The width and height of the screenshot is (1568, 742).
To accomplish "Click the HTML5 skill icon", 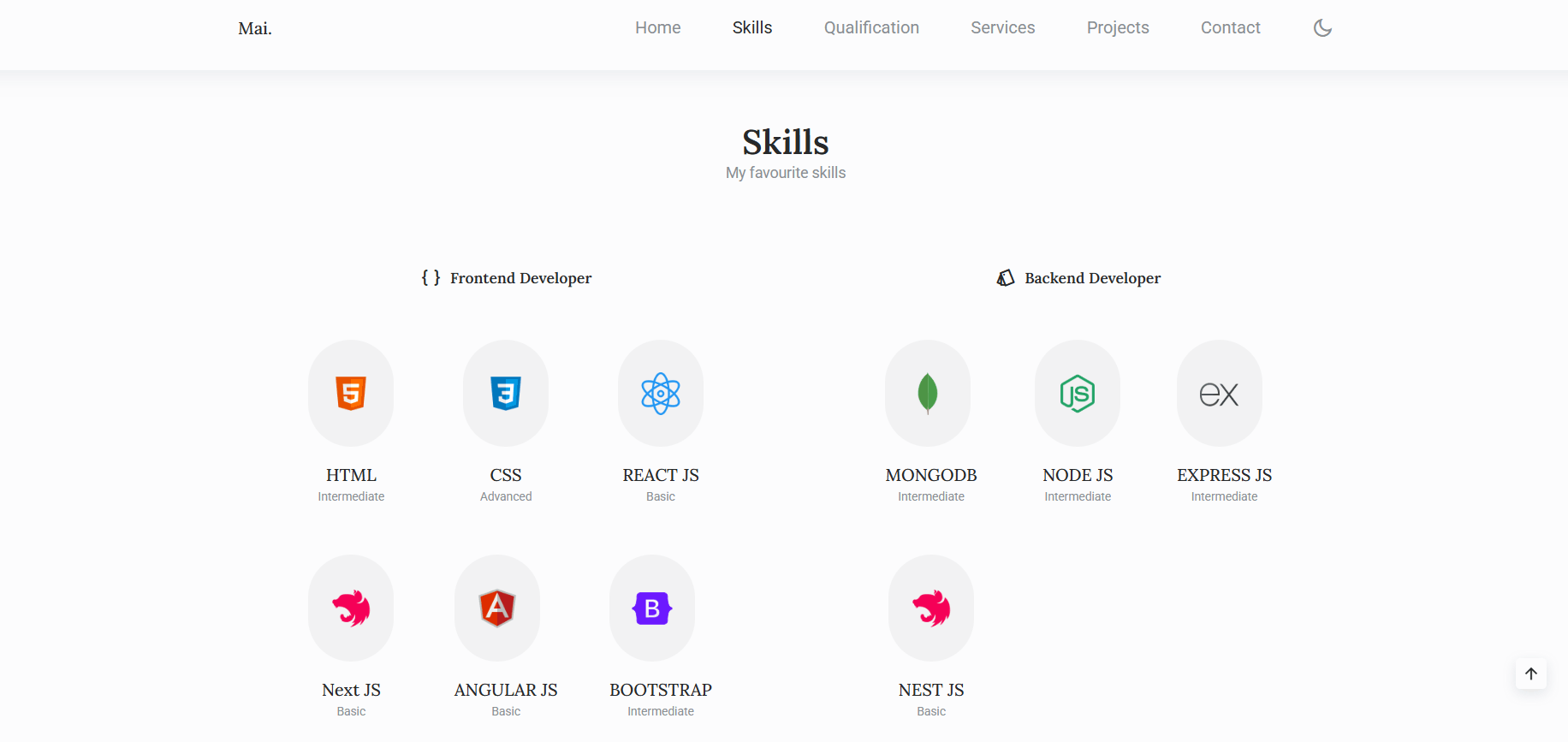I will pos(351,394).
